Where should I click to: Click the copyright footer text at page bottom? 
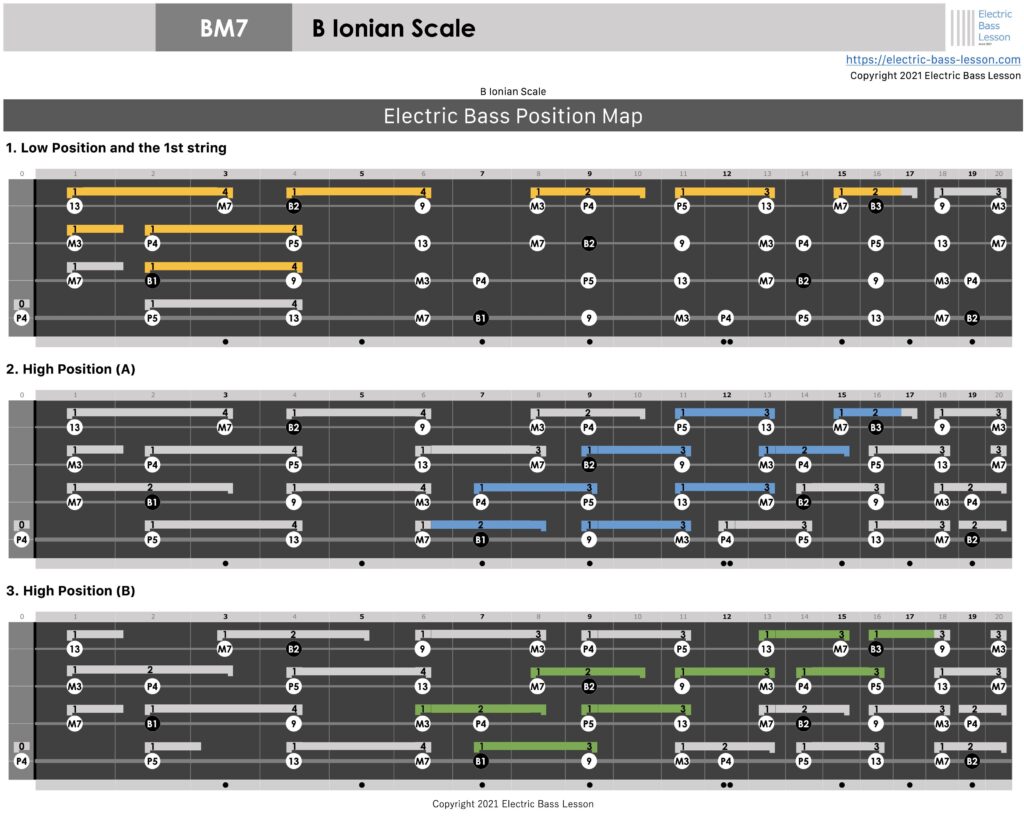(512, 804)
